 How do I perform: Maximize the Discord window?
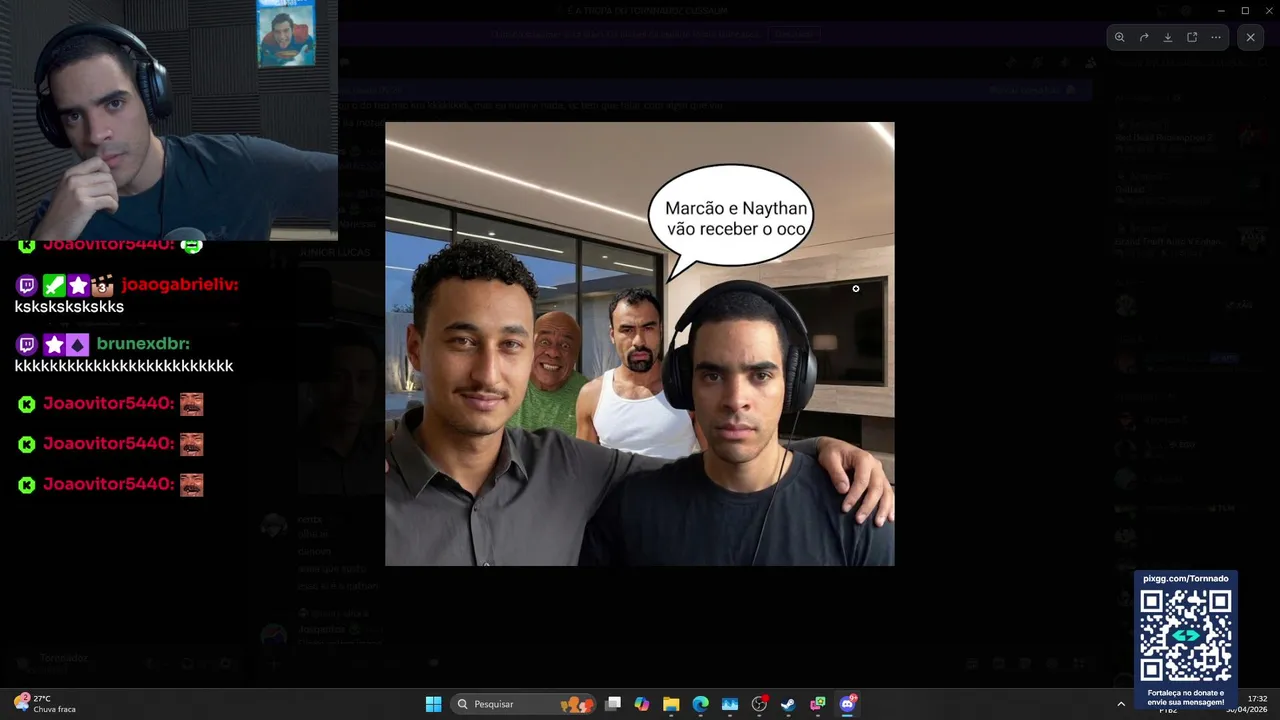[x=1245, y=10]
